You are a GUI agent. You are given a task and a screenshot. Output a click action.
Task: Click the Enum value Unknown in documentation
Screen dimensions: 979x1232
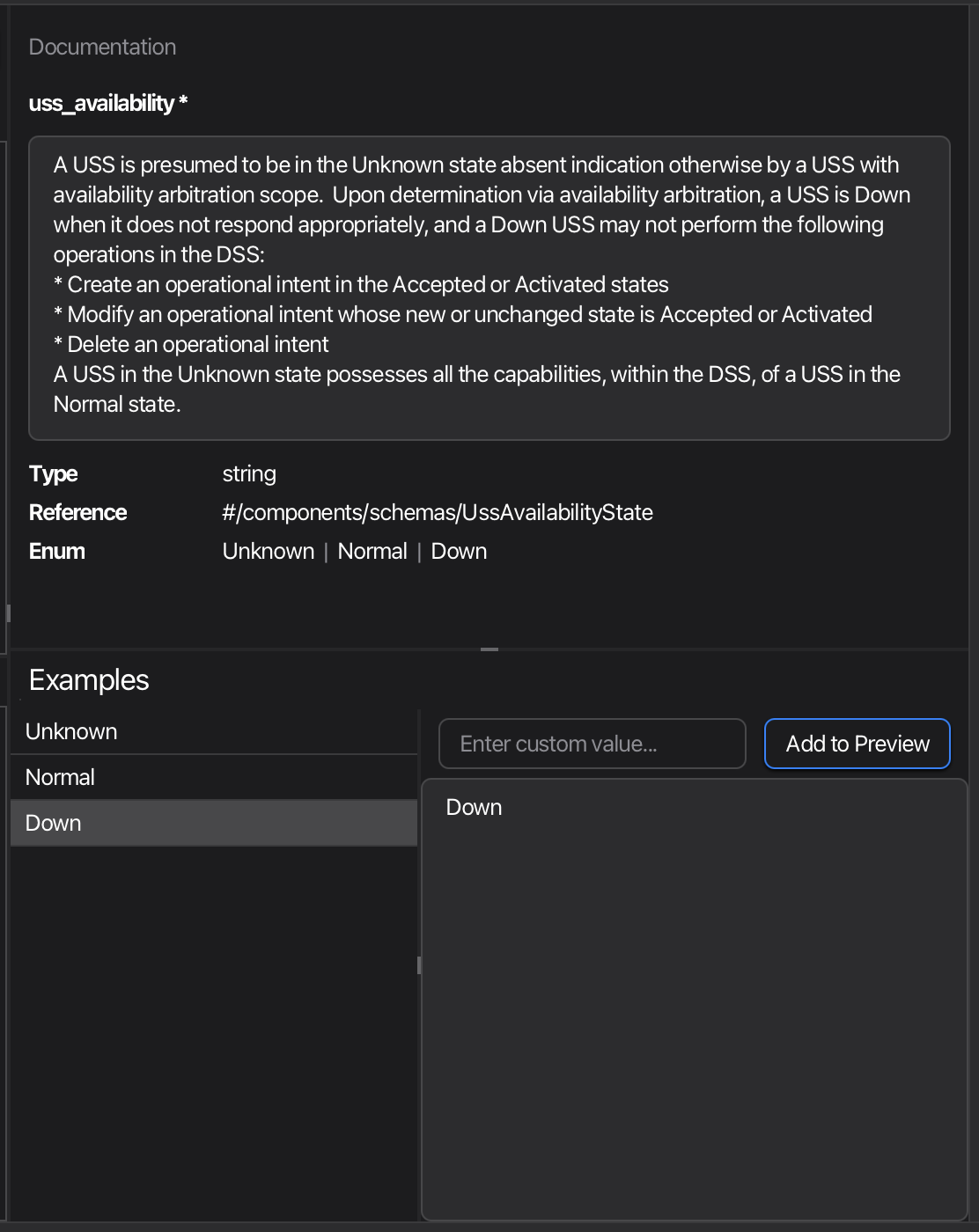[269, 551]
